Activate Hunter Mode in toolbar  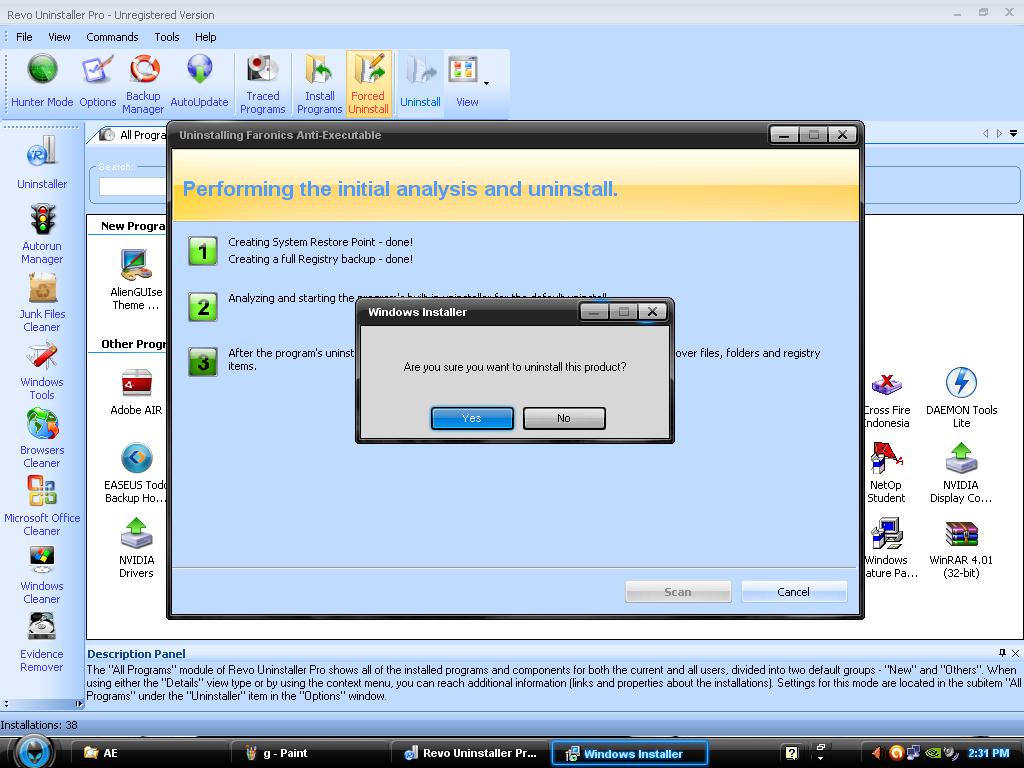click(x=42, y=81)
